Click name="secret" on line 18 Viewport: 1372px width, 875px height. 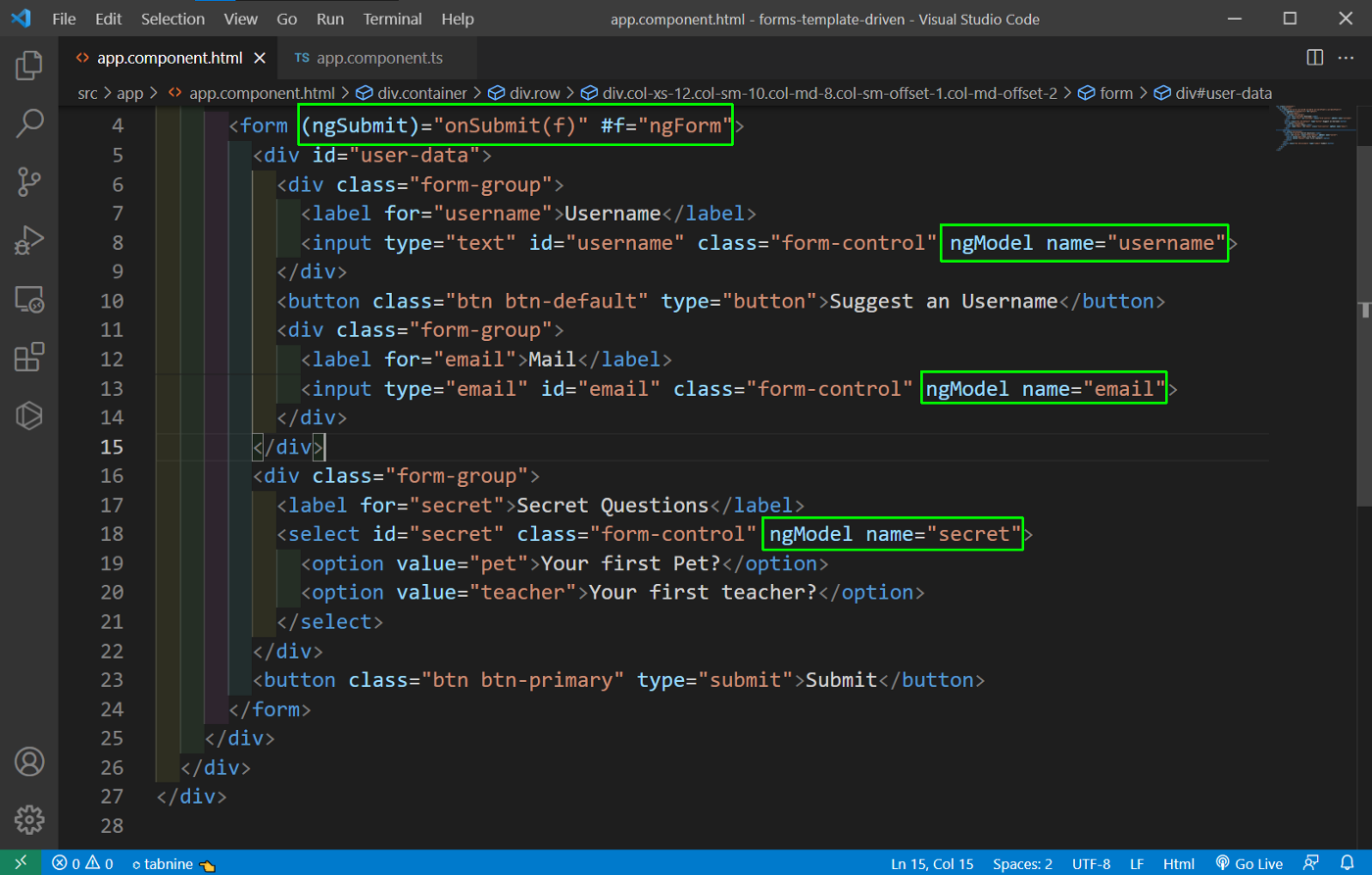pyautogui.click(x=944, y=534)
